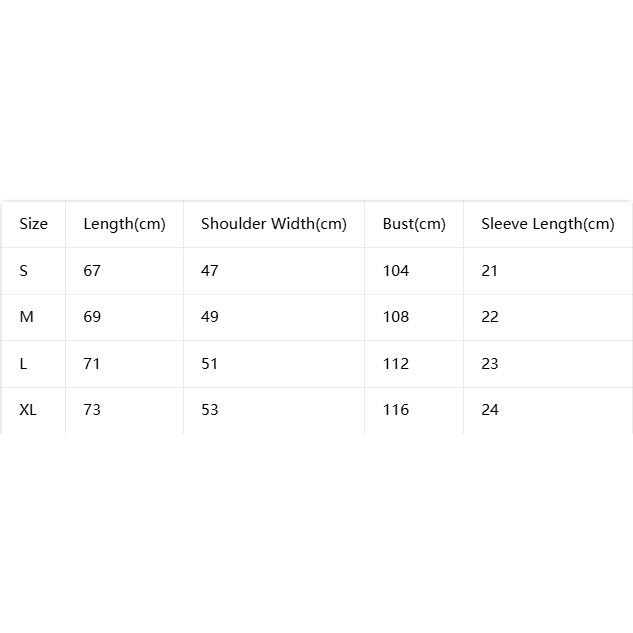Viewport: 633px width, 633px height.
Task: Click the Size column header
Action: [x=34, y=224]
